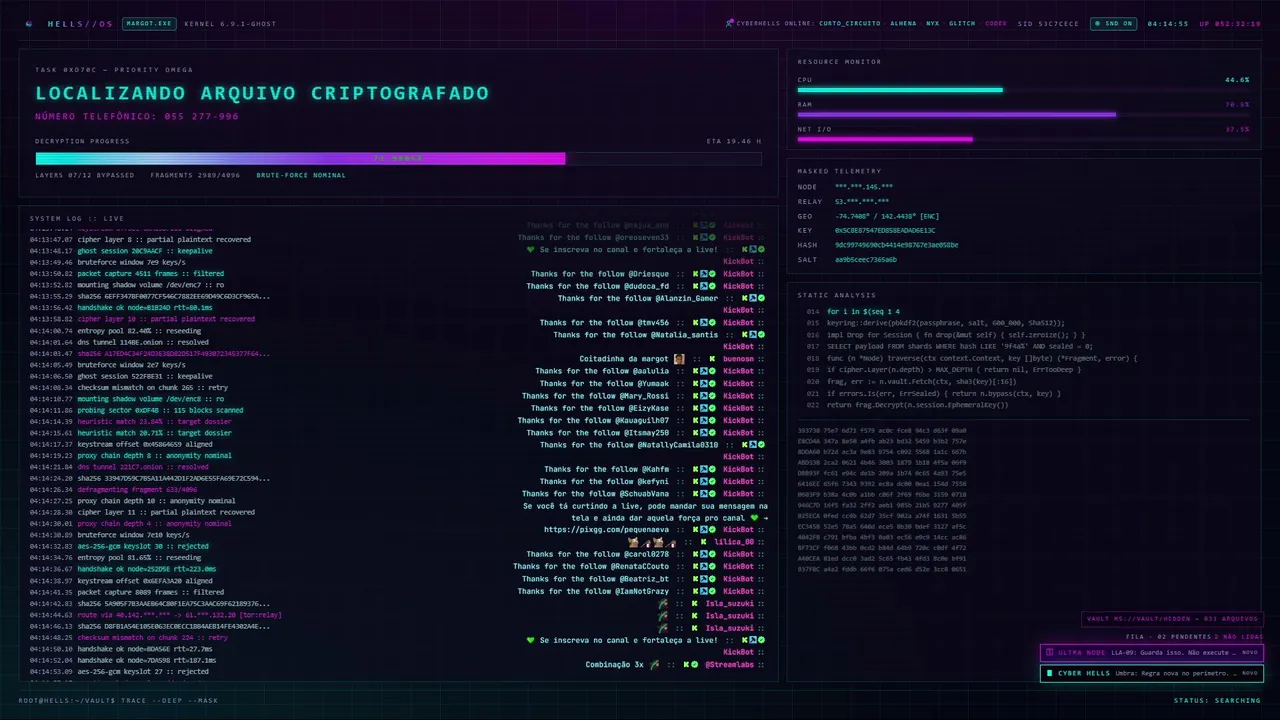Toggle the SND ON sound button
The image size is (1280, 720).
pyautogui.click(x=1114, y=24)
